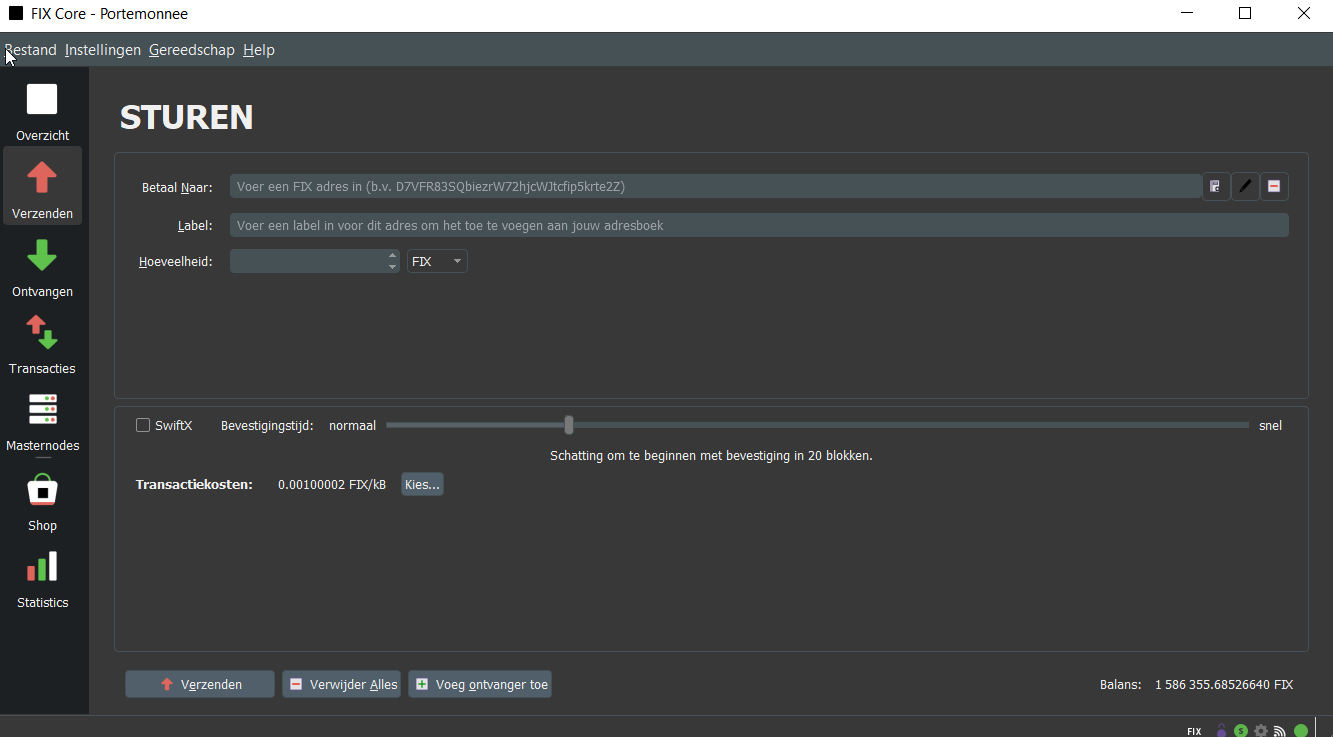Remove this recipient with the minus icon

click(1274, 186)
